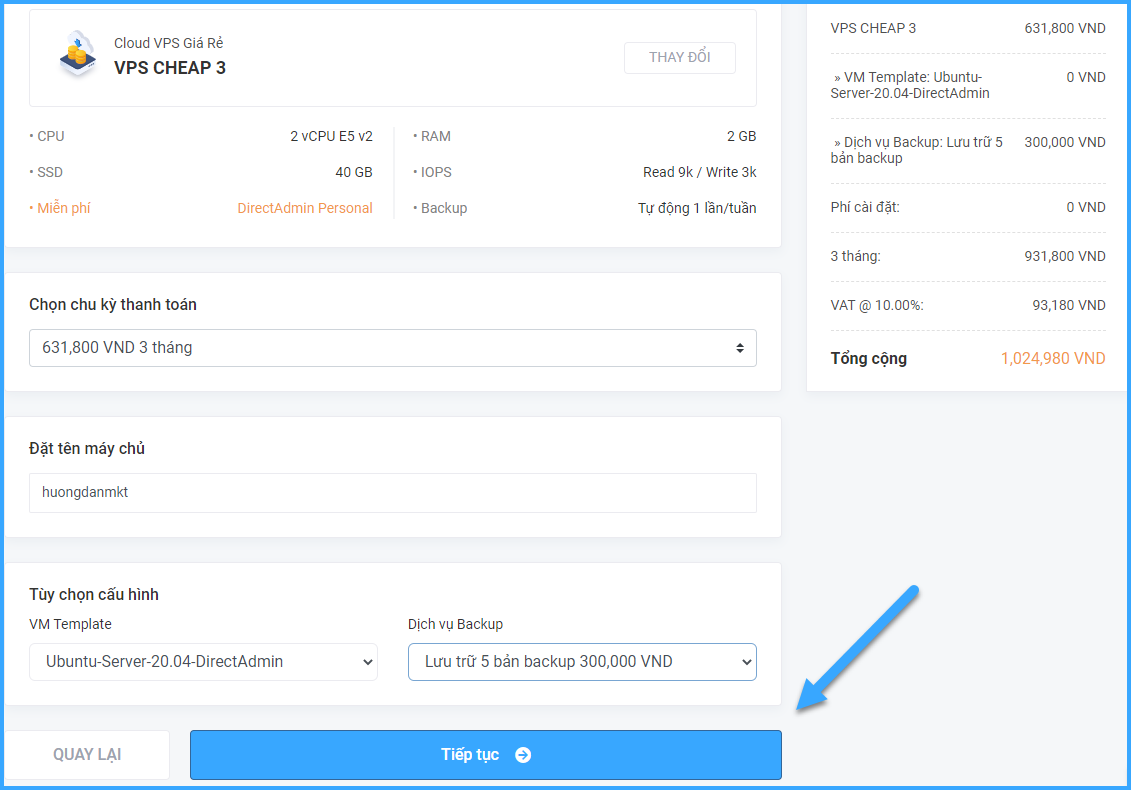
Task: Click the Tổng cộng label in summary
Action: 868,359
